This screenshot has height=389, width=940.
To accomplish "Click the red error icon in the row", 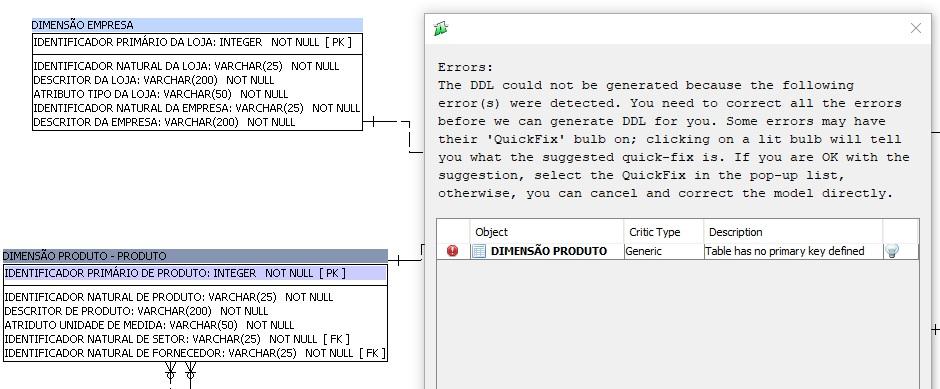I will click(x=453, y=251).
